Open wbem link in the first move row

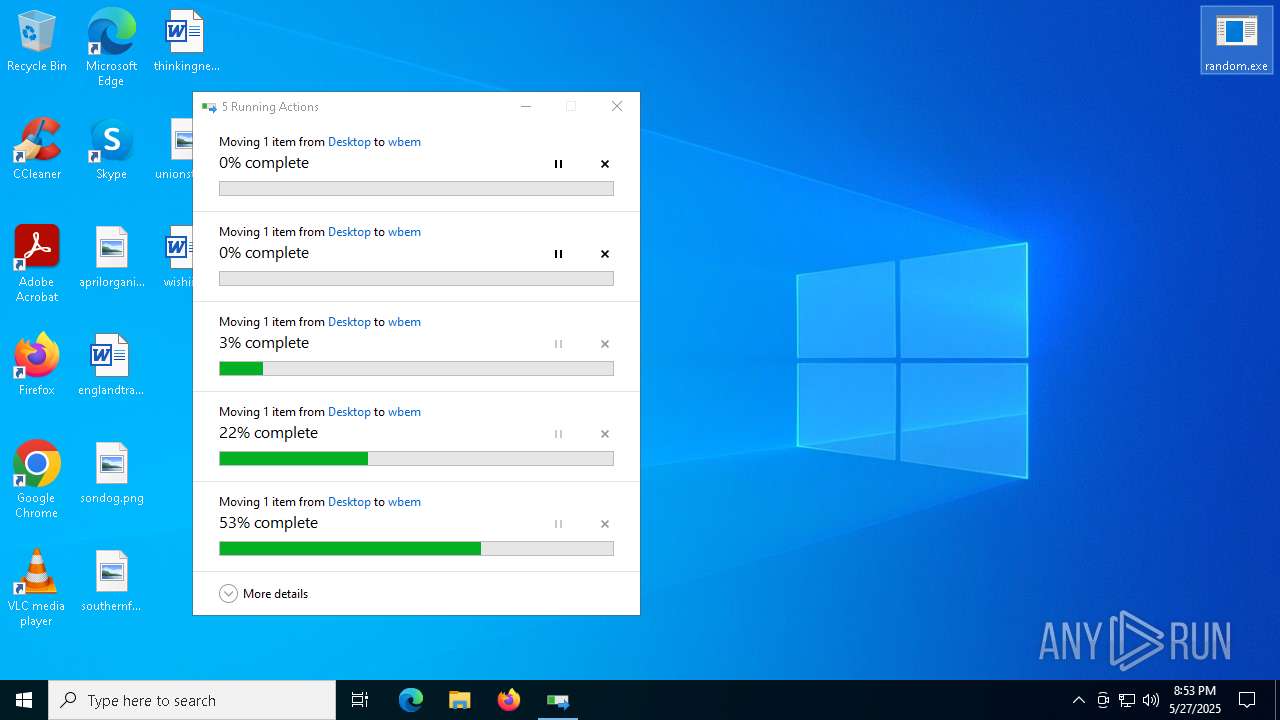click(404, 142)
